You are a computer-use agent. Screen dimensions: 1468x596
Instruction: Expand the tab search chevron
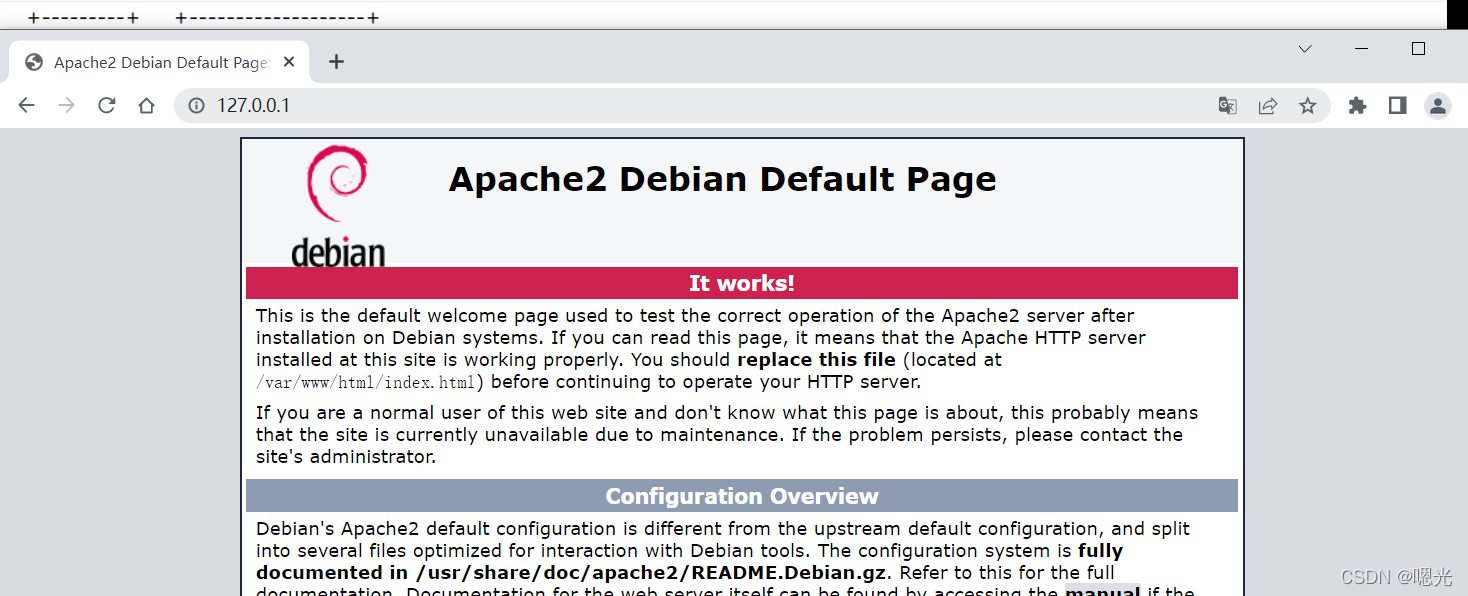[1305, 48]
